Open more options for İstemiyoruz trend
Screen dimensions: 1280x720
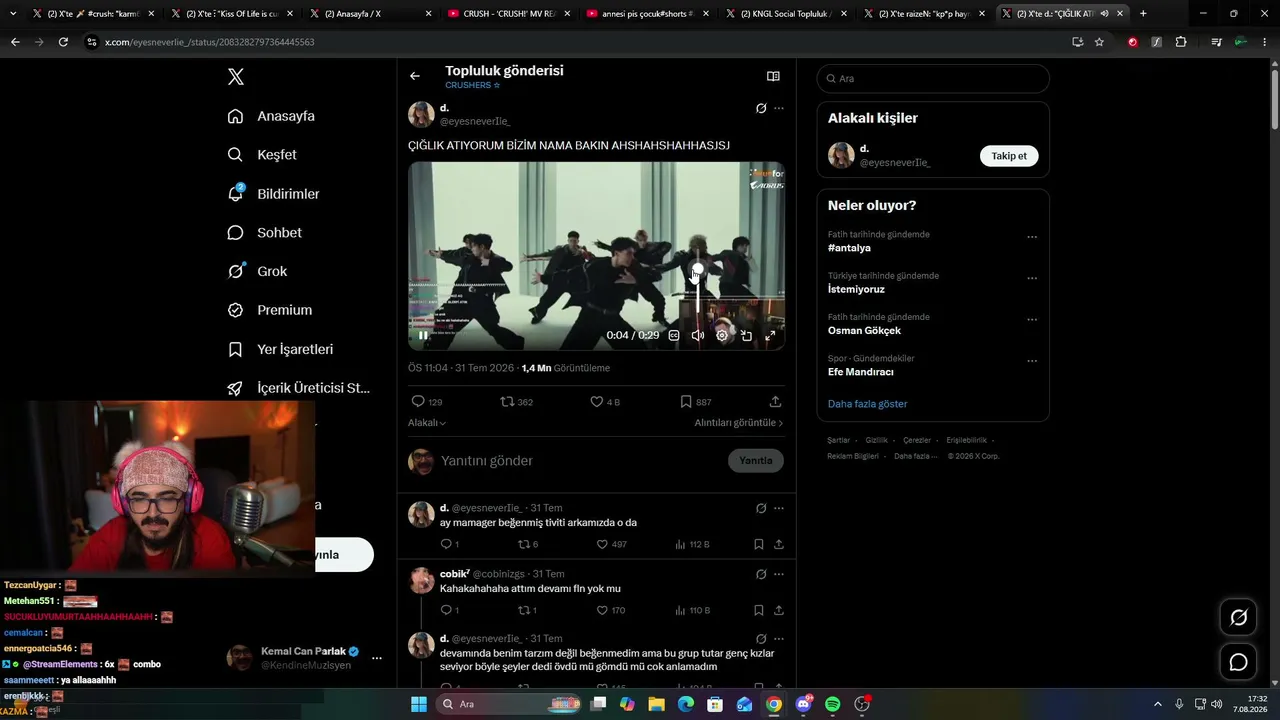click(1032, 278)
